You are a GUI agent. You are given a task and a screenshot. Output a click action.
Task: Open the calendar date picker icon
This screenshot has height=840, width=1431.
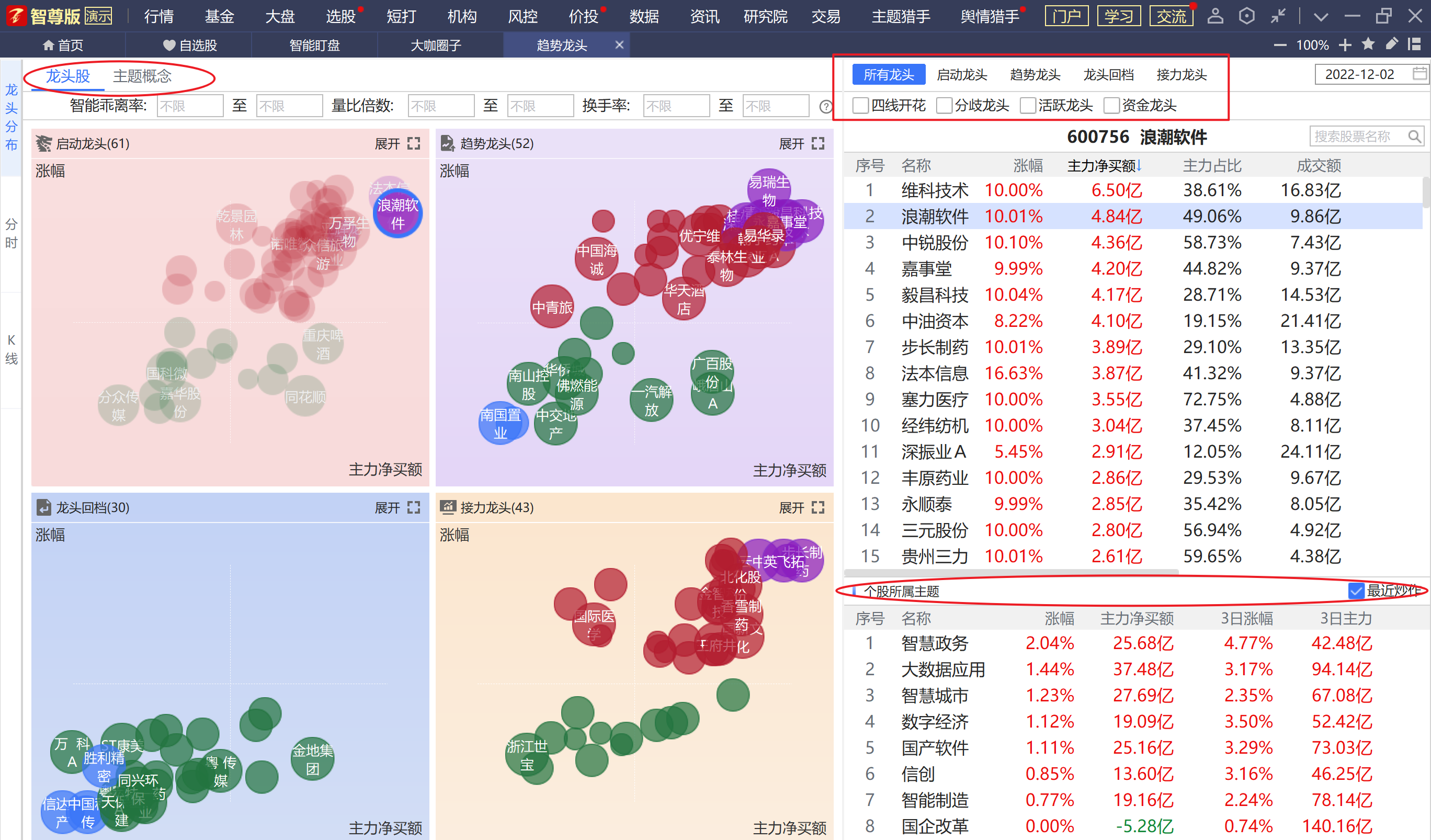(1419, 74)
